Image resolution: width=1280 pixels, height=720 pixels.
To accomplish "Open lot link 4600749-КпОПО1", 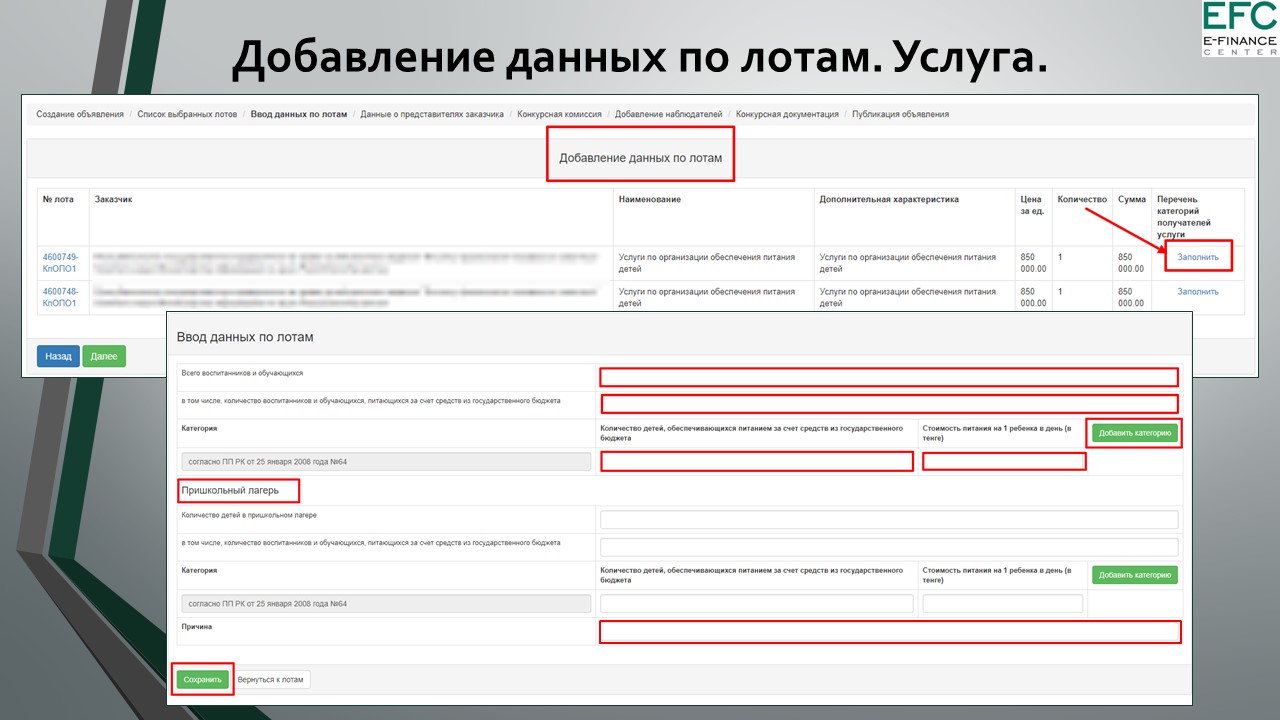I will pos(60,263).
